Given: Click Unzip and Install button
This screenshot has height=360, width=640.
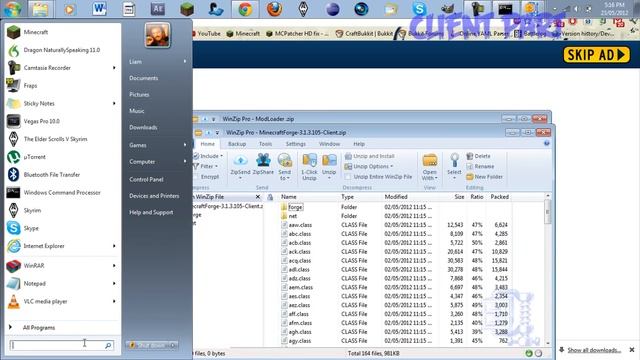Looking at the screenshot, I should tap(369, 156).
